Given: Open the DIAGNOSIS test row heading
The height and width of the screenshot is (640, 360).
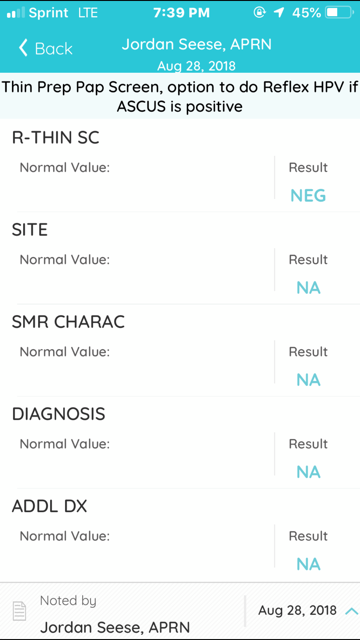Looking at the screenshot, I should pyautogui.click(x=58, y=414).
